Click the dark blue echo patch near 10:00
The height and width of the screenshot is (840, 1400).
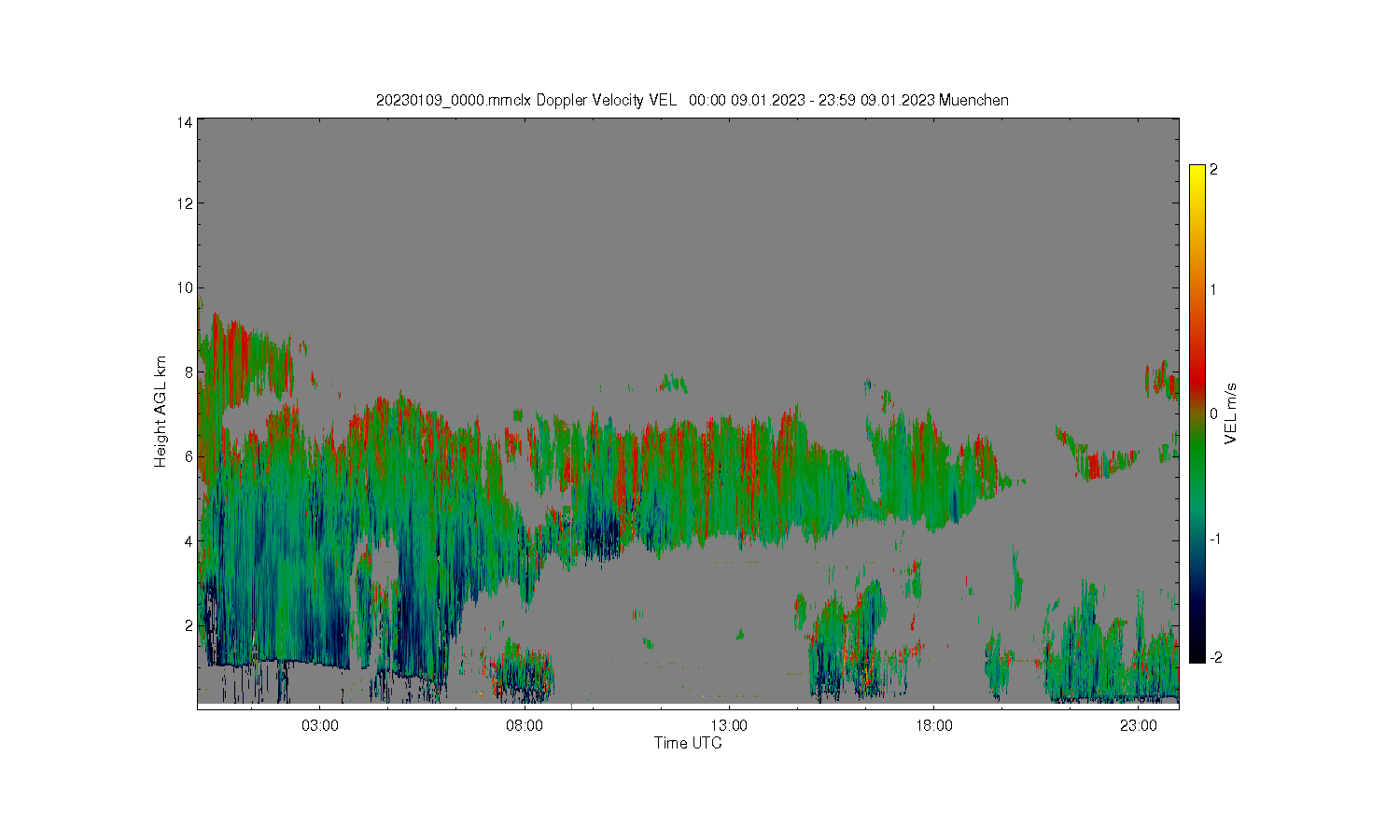(x=602, y=534)
